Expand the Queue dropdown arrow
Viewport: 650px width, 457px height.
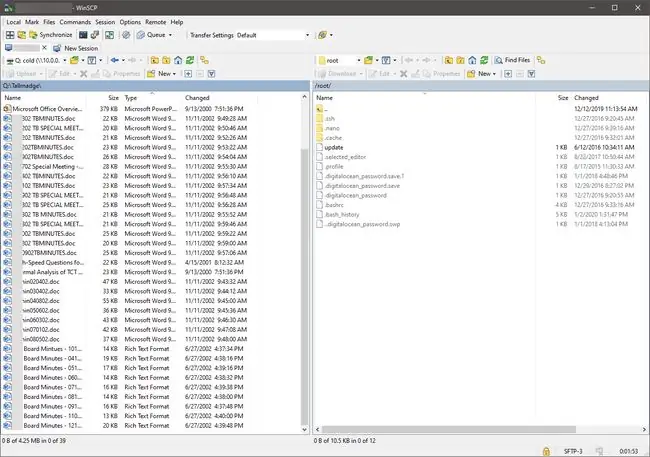(170, 35)
